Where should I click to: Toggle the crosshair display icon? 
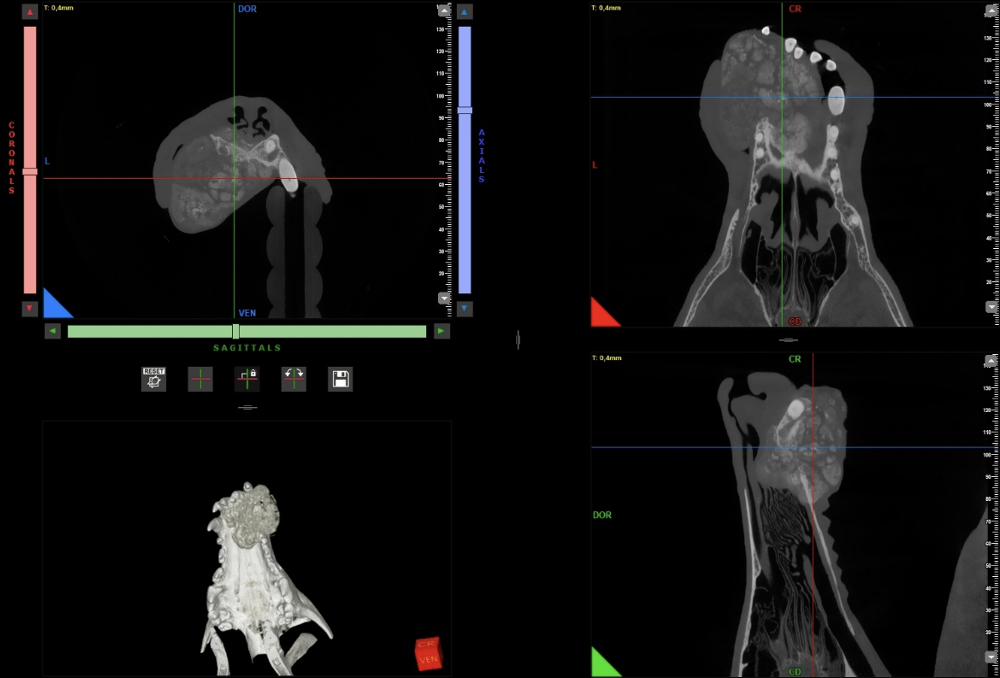pyautogui.click(x=201, y=379)
